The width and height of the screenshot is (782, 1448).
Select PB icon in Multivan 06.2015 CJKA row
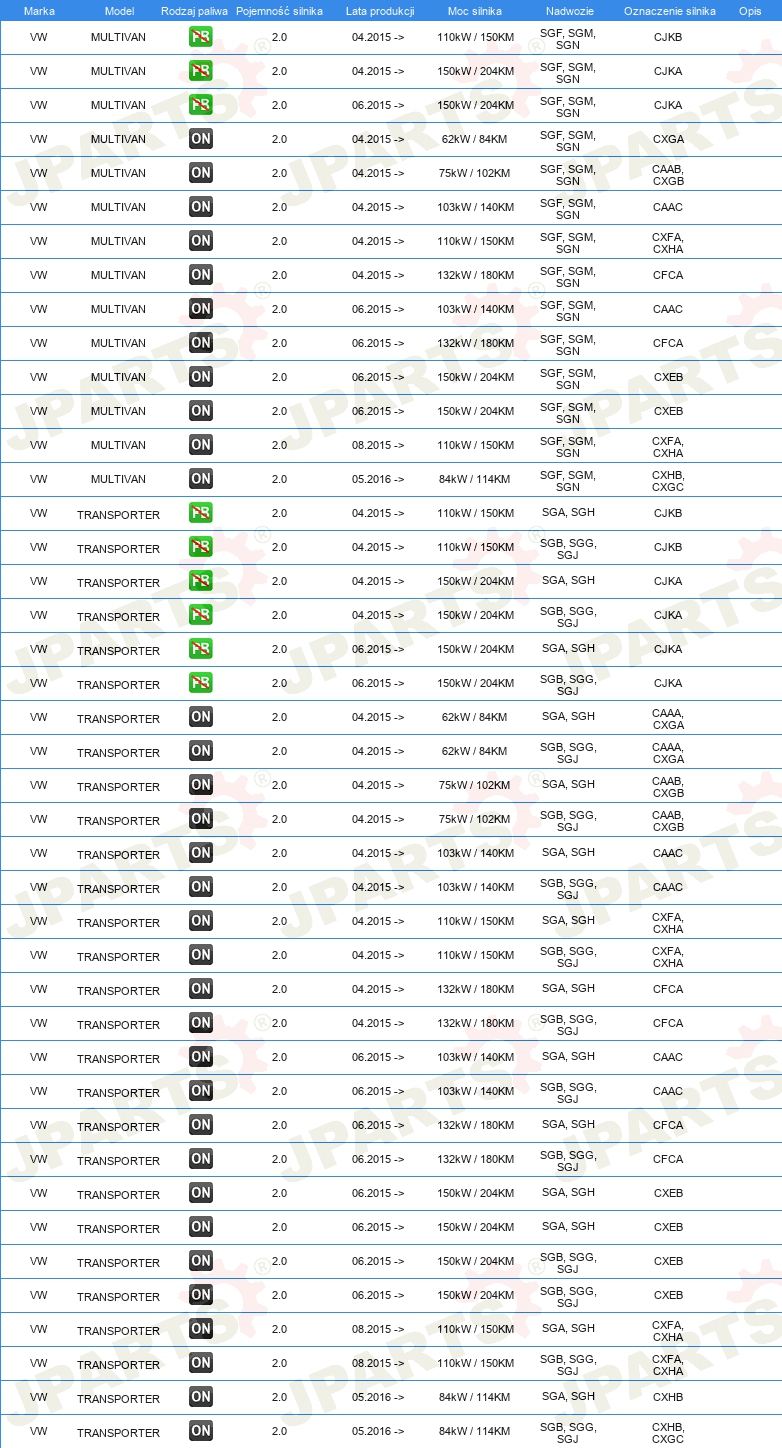pyautogui.click(x=200, y=106)
